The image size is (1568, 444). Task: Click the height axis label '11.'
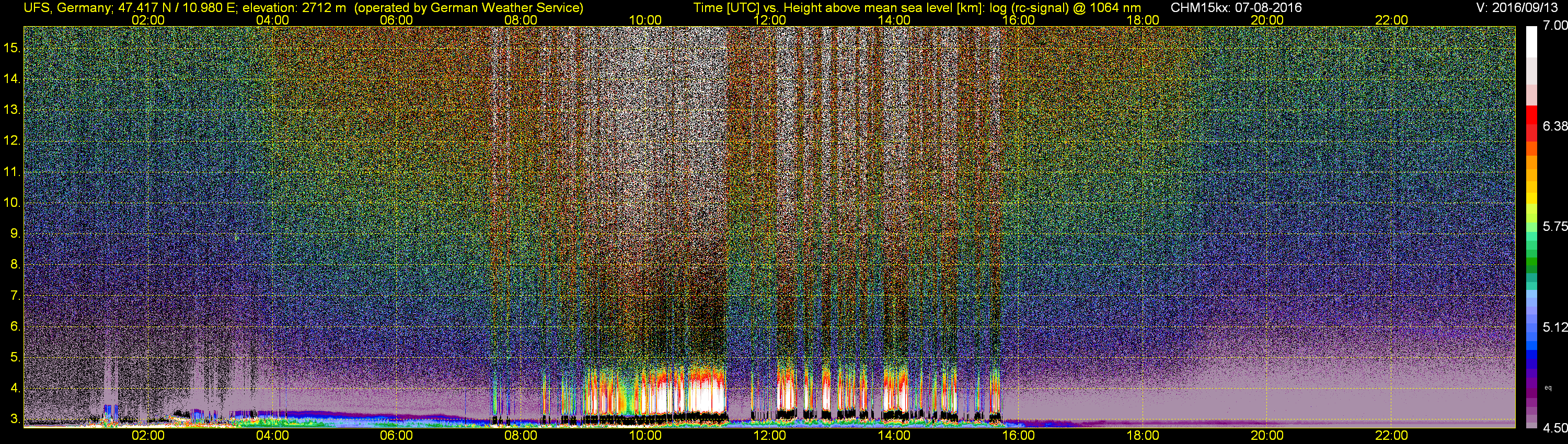[12, 171]
